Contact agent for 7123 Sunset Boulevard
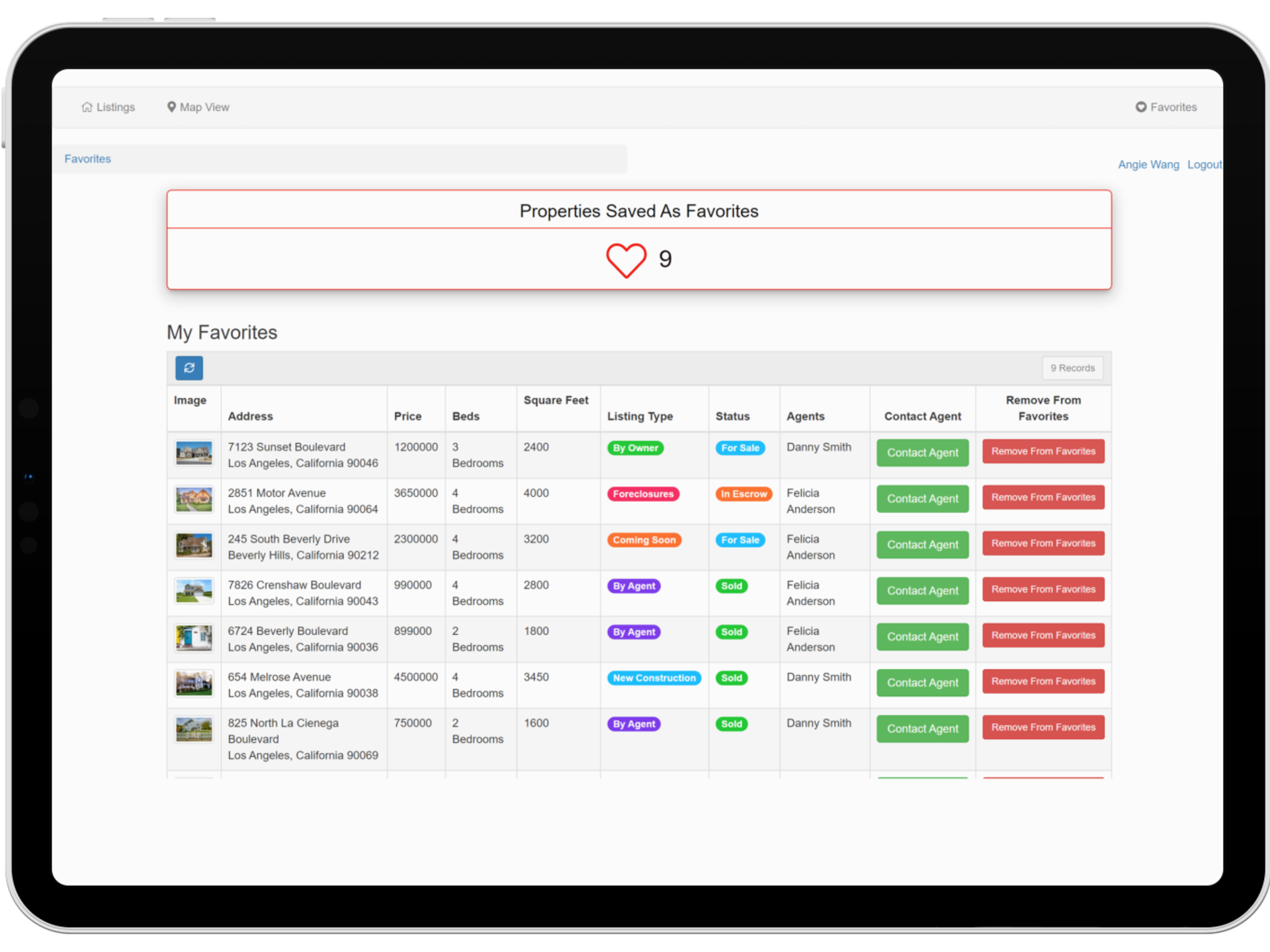1270x952 pixels. 922,453
